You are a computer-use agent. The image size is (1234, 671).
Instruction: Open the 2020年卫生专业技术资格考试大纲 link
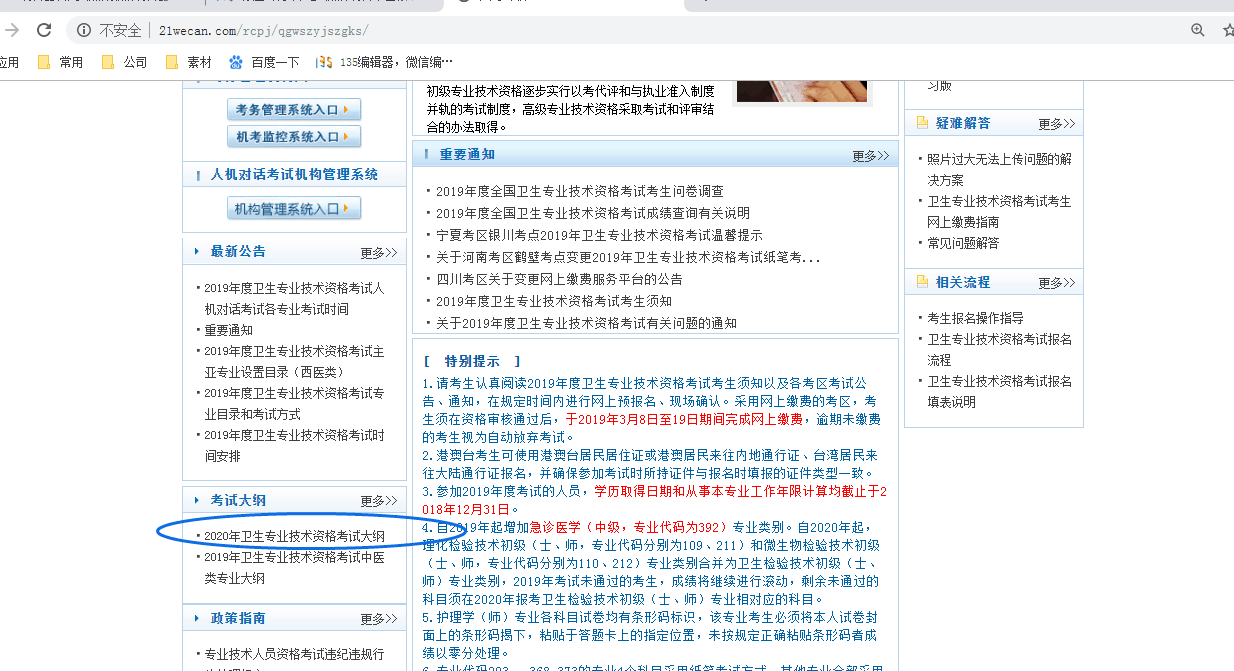pos(294,536)
